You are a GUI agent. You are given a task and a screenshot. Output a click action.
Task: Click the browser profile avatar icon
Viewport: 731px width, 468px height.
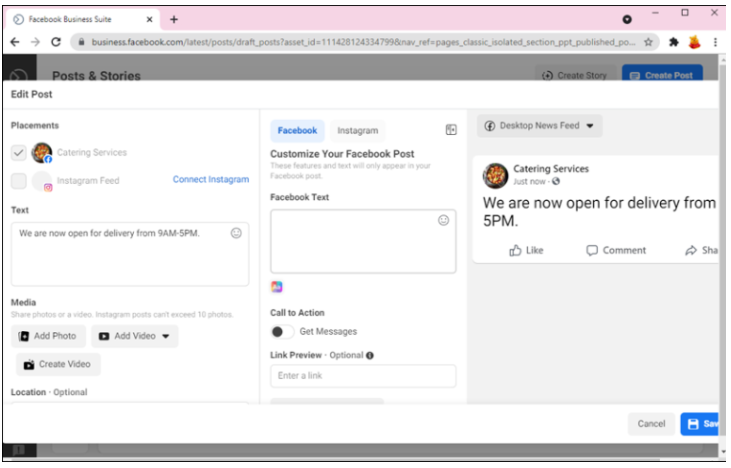click(x=695, y=42)
